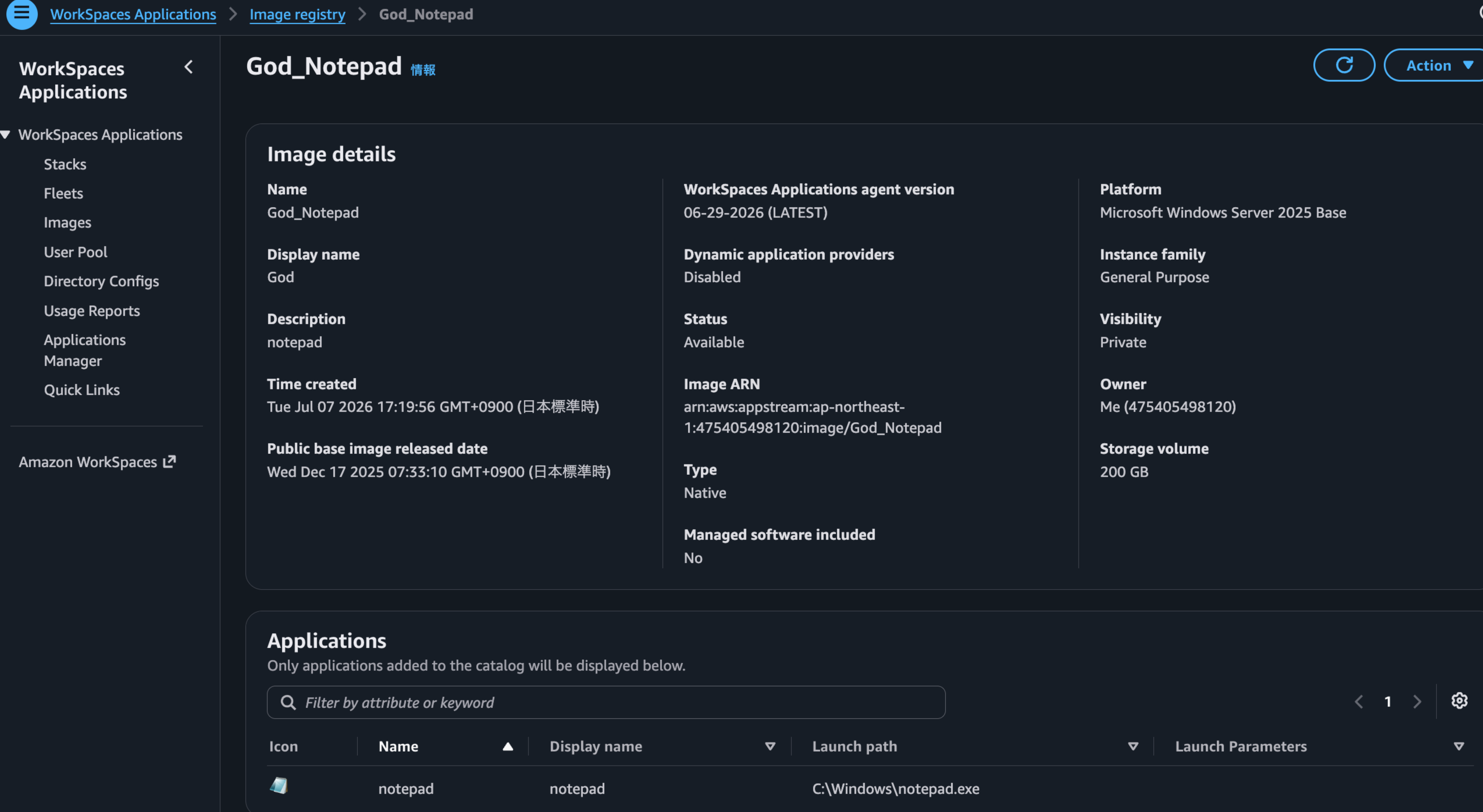Open the Amazon WorkSpaces external link

click(x=97, y=462)
